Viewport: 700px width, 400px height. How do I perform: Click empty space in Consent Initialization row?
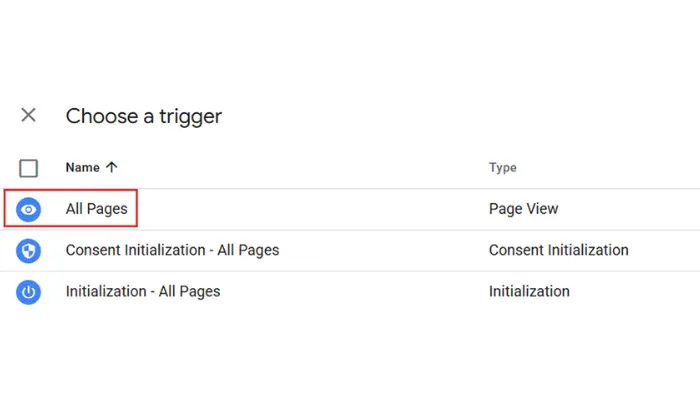point(390,250)
